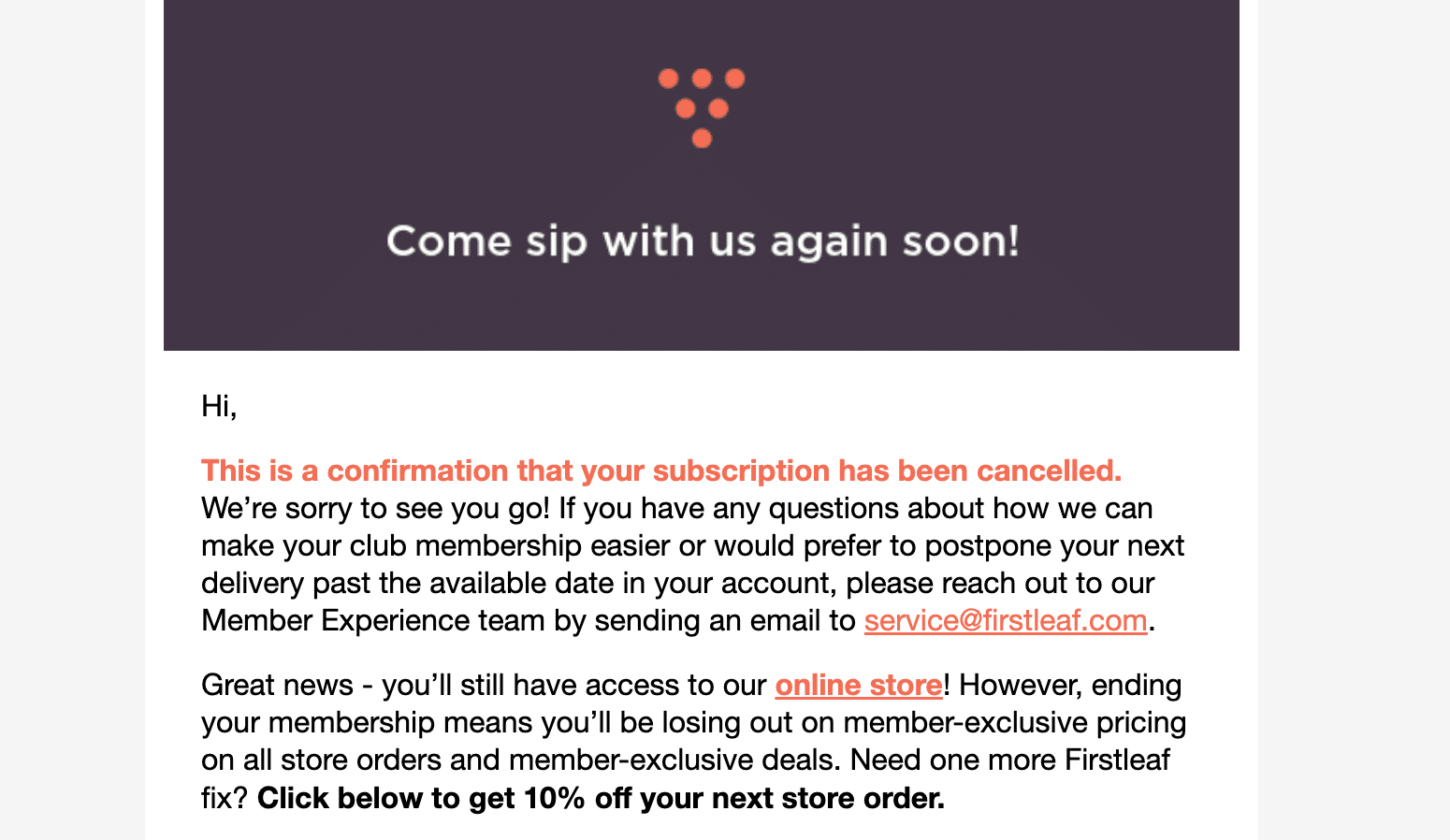Click the "Come sip with us again soon!" heading
1450x840 pixels.
pos(702,241)
